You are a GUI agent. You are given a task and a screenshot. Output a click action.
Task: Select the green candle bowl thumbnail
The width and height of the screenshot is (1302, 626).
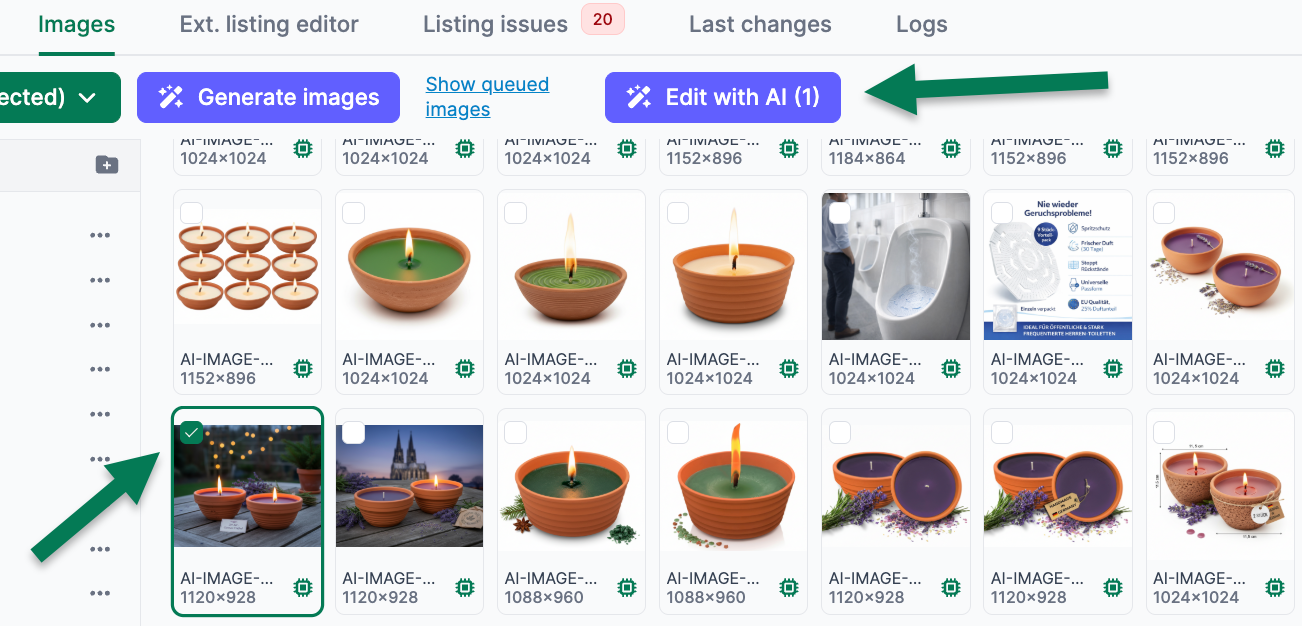point(410,266)
